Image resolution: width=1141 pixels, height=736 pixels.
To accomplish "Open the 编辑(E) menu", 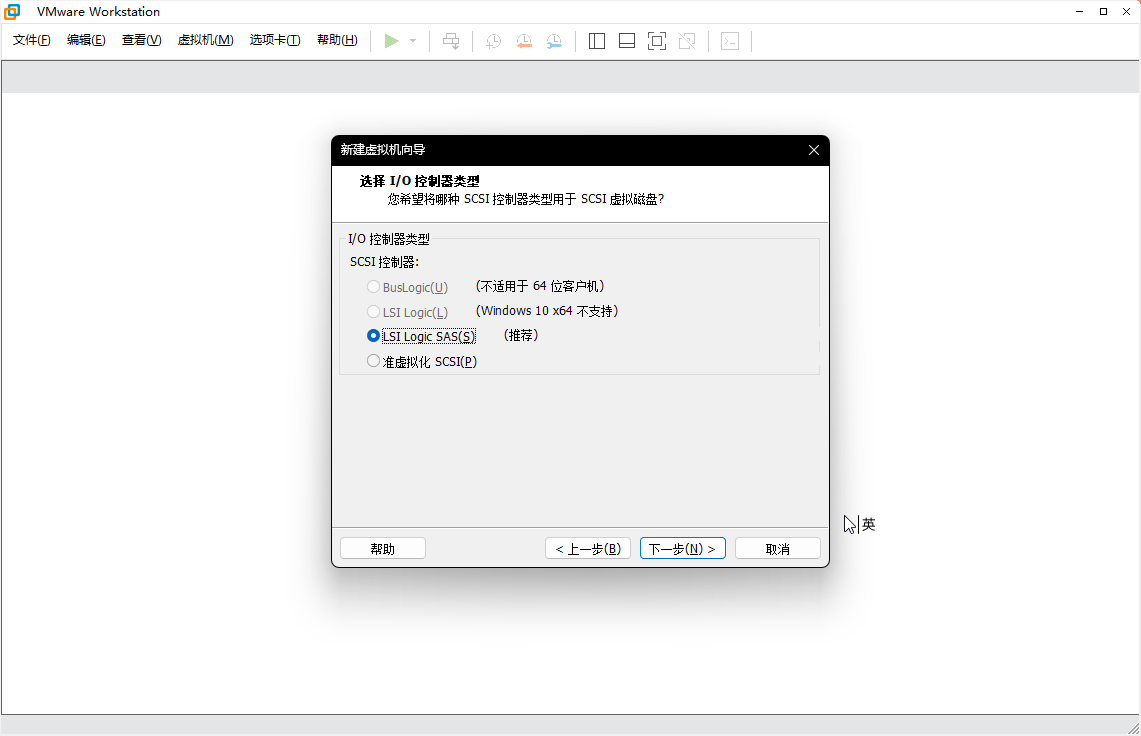I will click(x=86, y=40).
